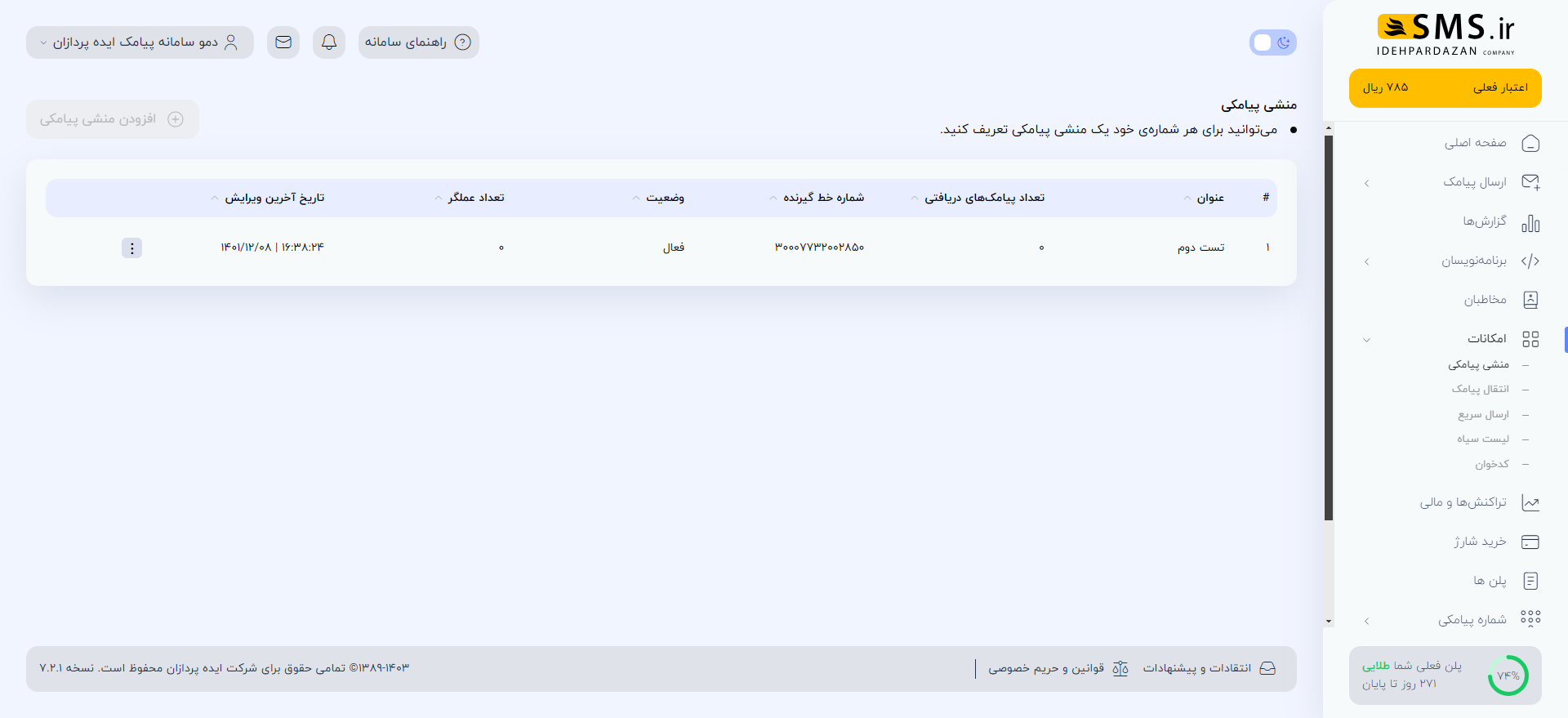
Task: Select انتقال پیامک submenu item
Action: click(1480, 390)
